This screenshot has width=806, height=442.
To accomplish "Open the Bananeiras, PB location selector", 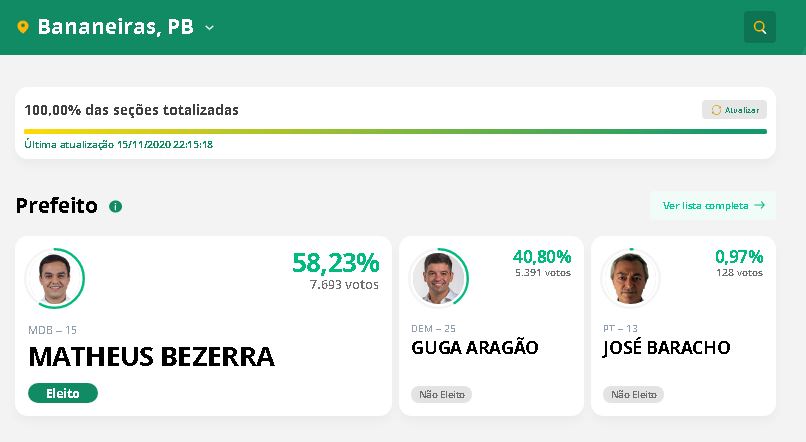I will [115, 27].
